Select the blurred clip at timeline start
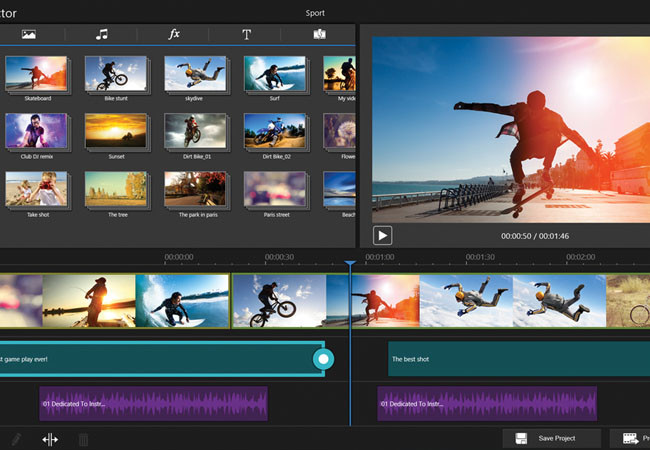The width and height of the screenshot is (650, 450). click(x=21, y=301)
